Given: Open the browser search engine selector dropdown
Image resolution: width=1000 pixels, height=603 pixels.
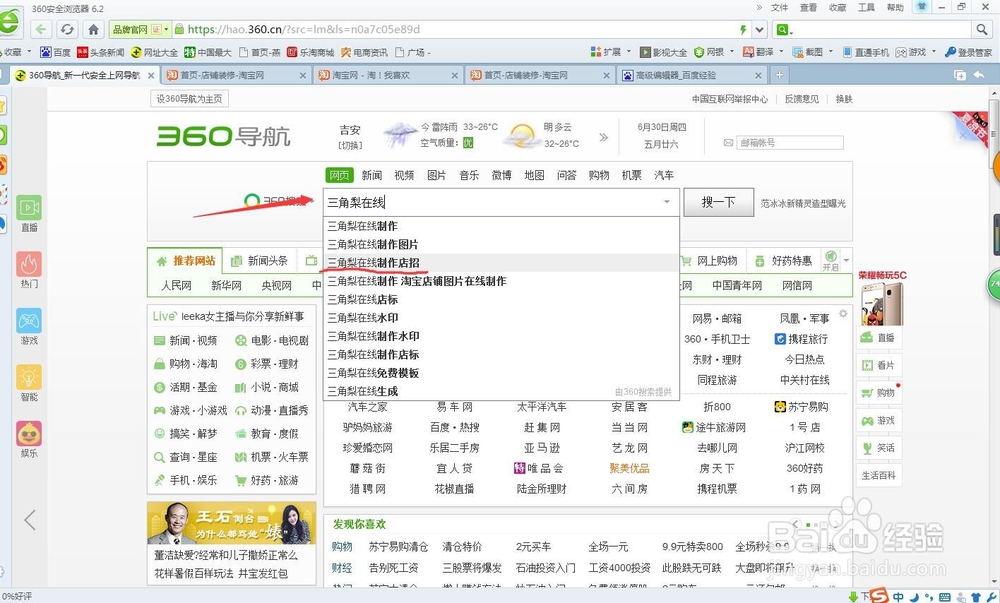Looking at the screenshot, I should (x=784, y=29).
